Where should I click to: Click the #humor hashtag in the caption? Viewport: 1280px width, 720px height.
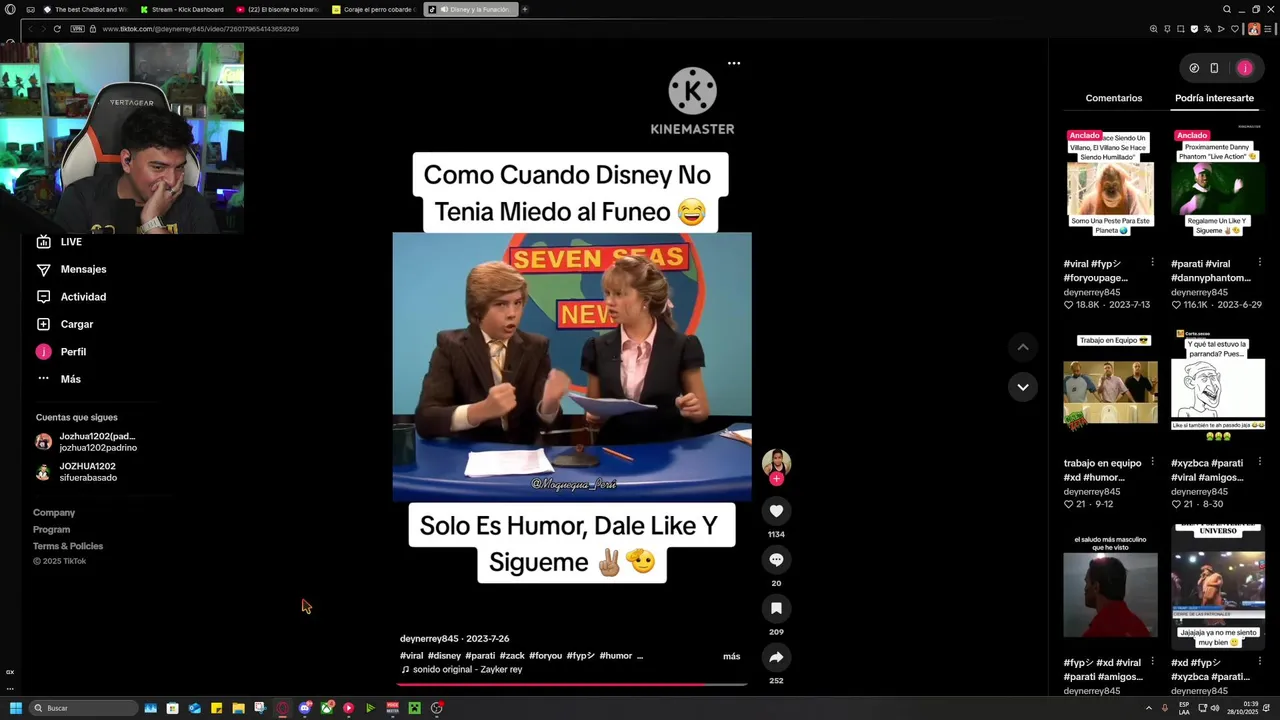point(615,656)
